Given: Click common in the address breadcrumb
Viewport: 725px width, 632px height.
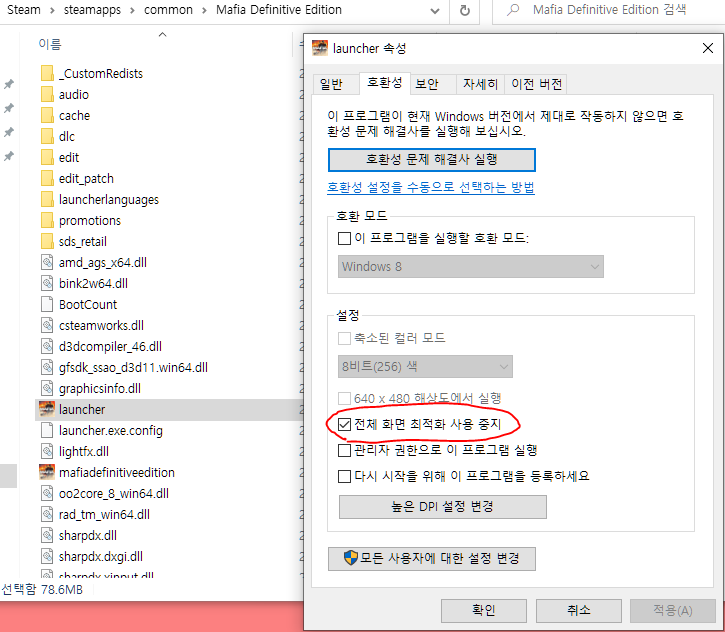Looking at the screenshot, I should 168,10.
